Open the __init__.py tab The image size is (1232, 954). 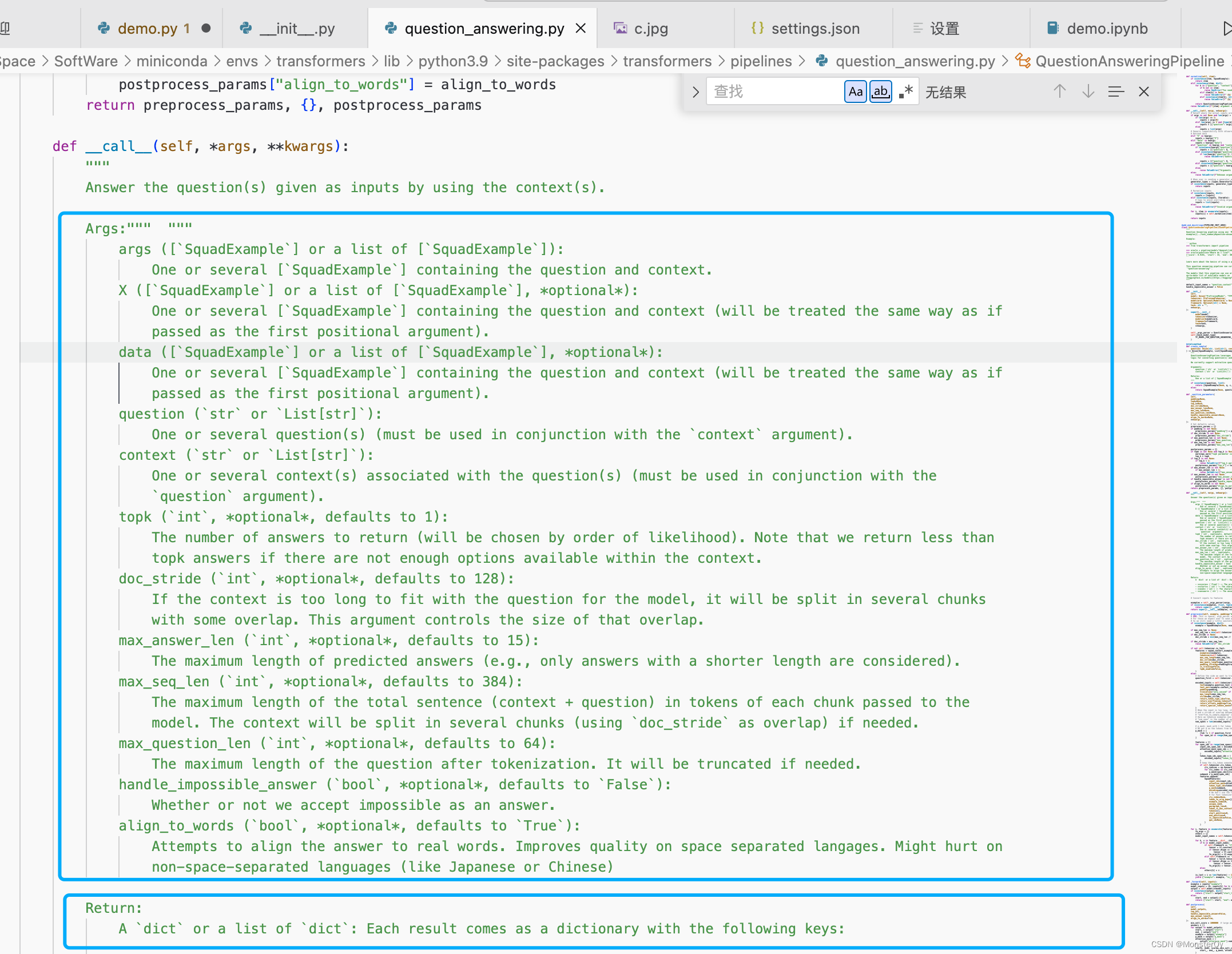(x=295, y=29)
